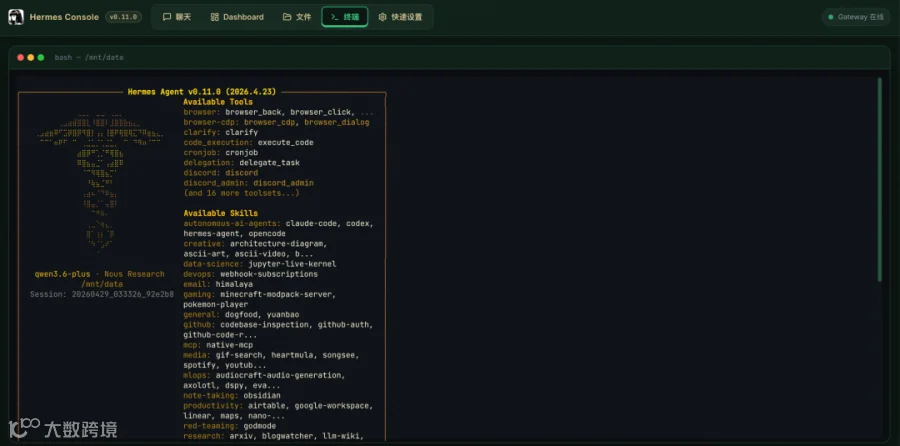Click the green maximize dot of terminal window
Image resolution: width=900 pixels, height=446 pixels.
click(x=41, y=57)
